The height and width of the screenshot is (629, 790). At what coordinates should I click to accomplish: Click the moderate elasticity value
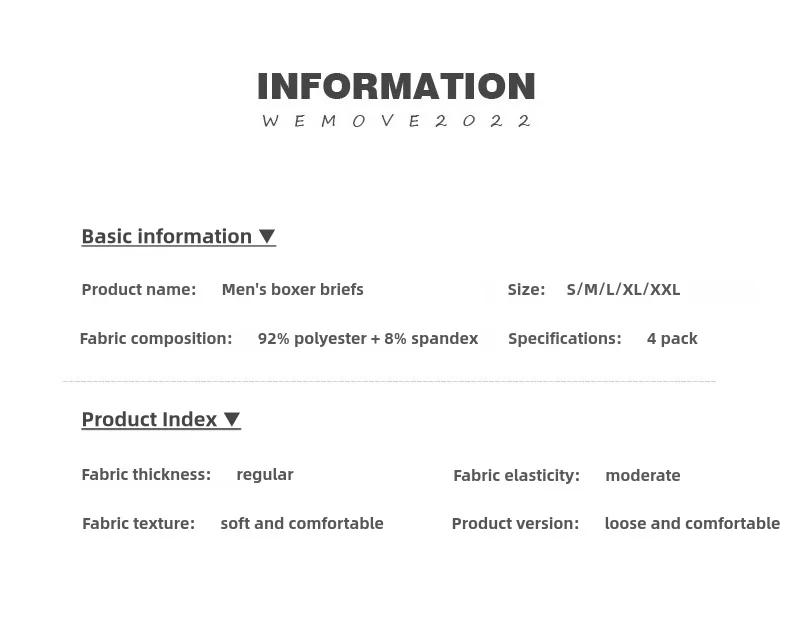[642, 475]
